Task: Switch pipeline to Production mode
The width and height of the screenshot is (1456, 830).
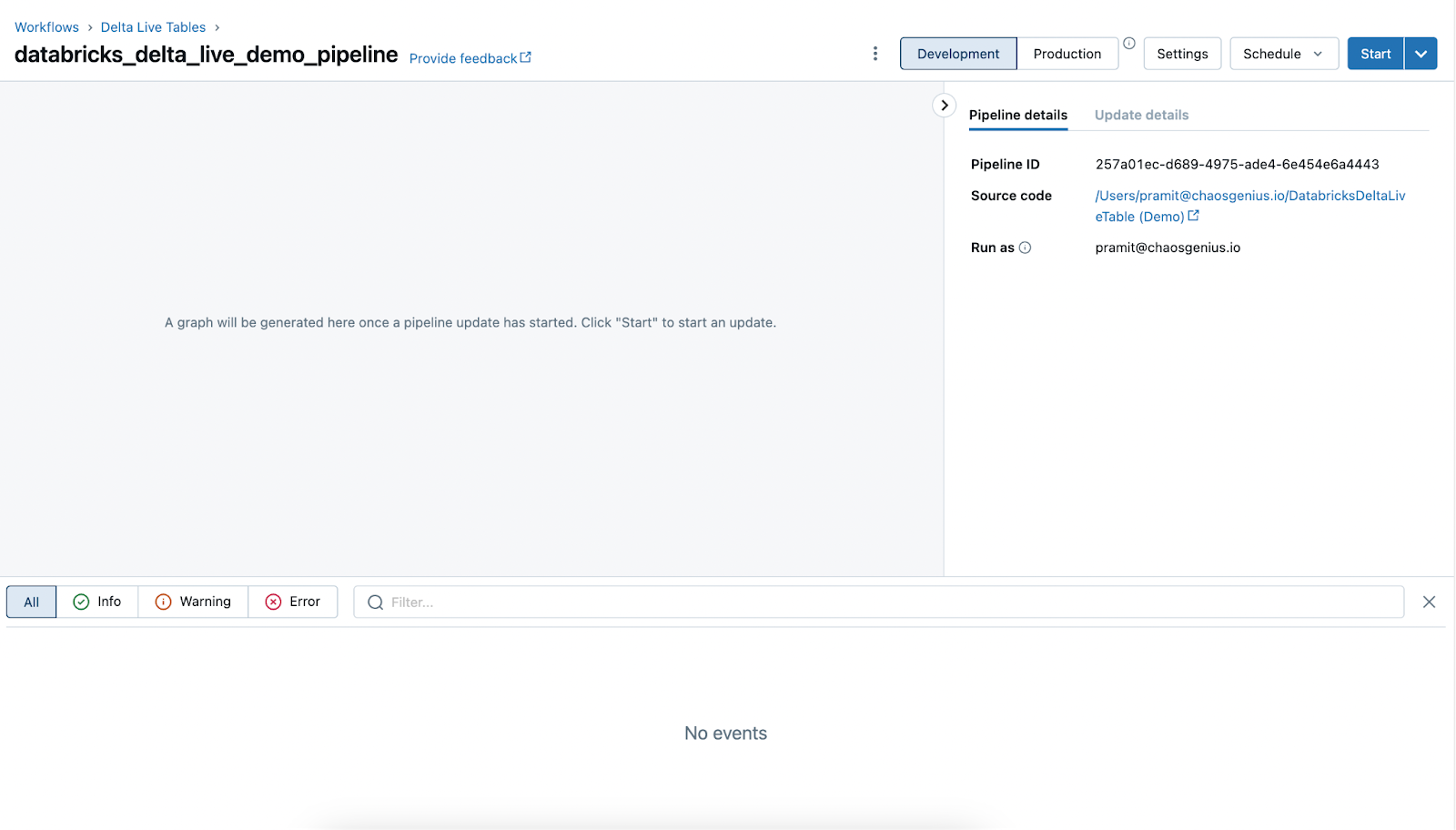Action: coord(1067,53)
